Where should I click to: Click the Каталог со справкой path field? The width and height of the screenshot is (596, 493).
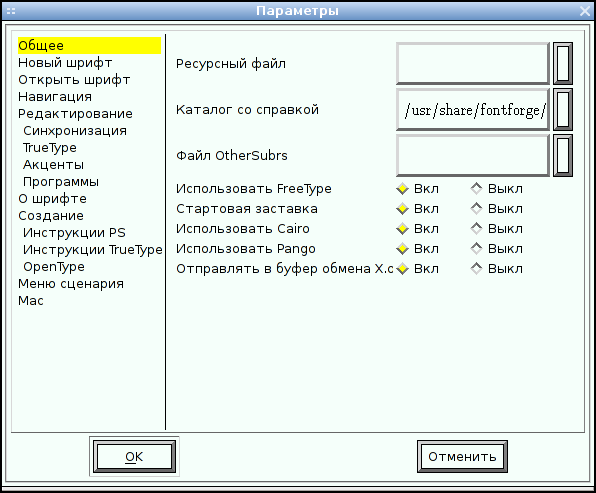tap(473, 110)
